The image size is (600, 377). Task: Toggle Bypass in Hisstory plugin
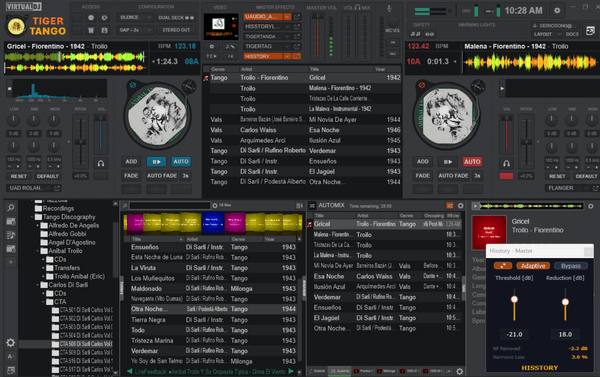(571, 266)
